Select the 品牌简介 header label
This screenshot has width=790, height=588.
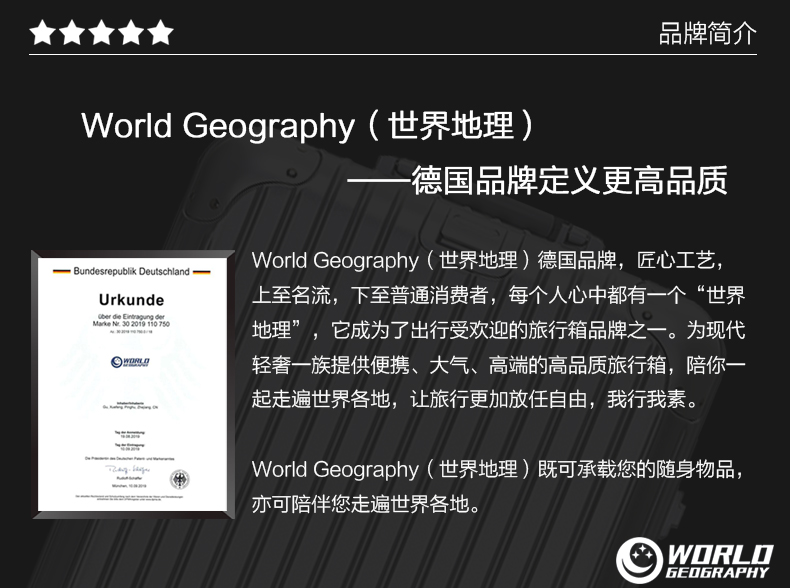(x=707, y=34)
